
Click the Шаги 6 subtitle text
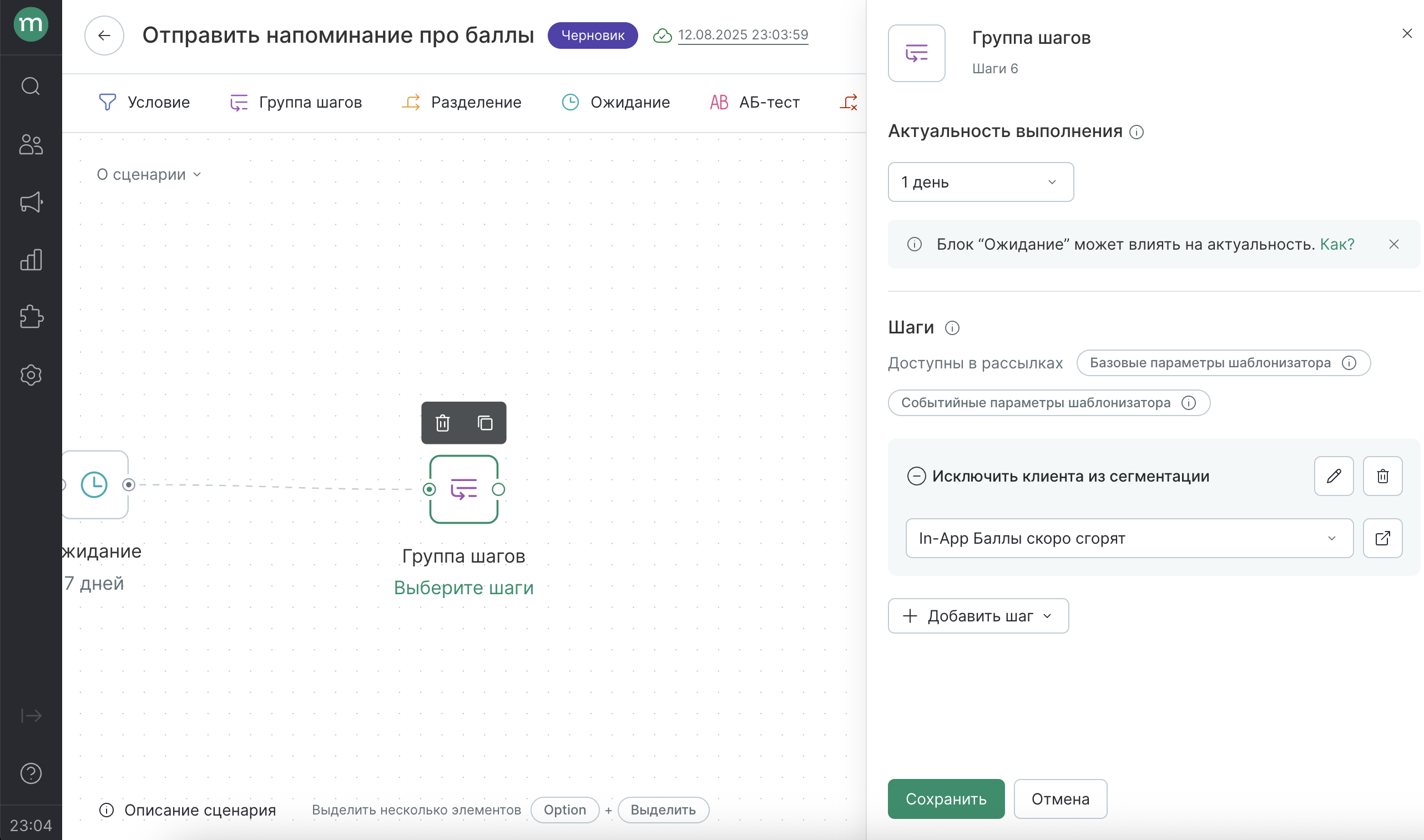click(x=995, y=68)
